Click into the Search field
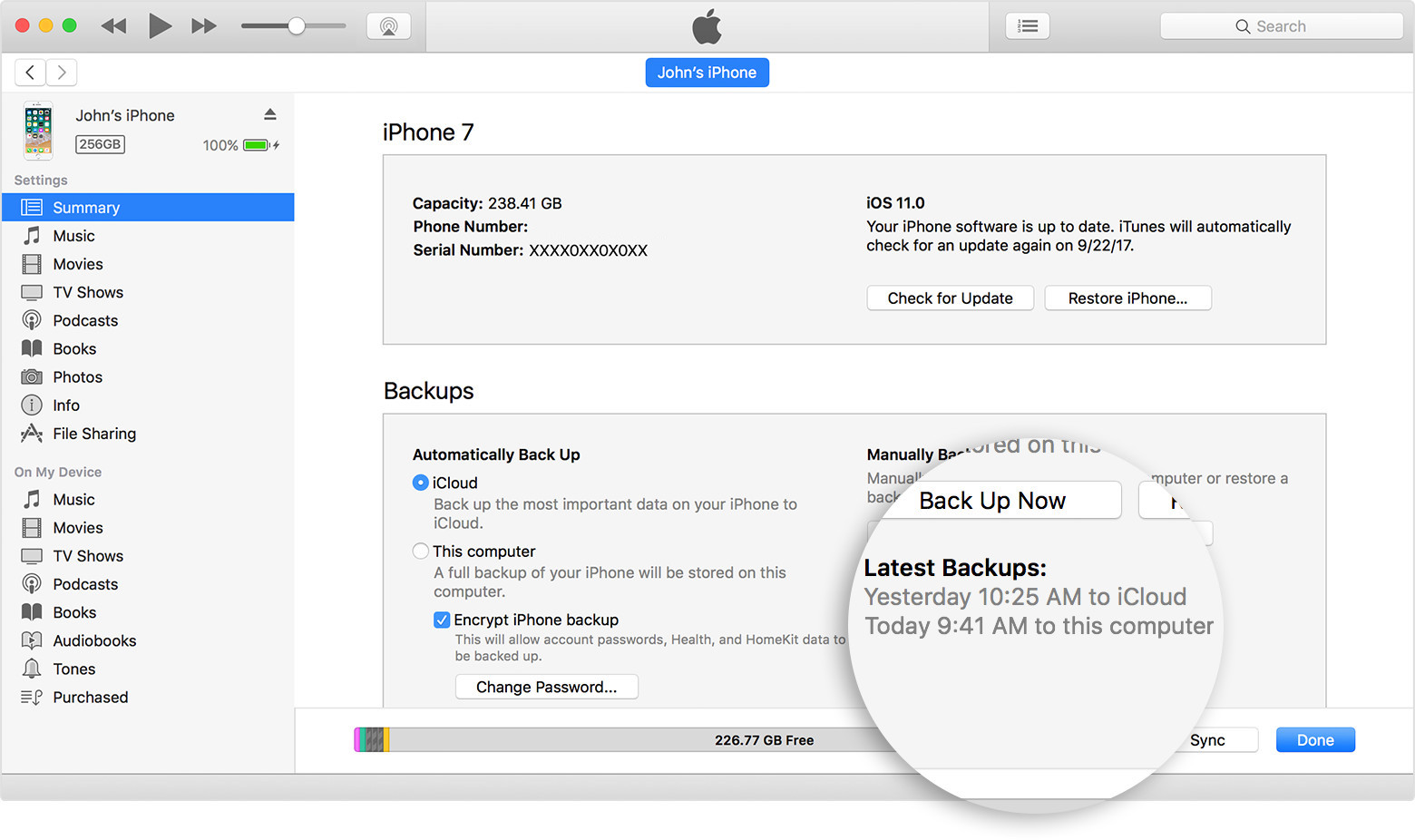 tap(1281, 26)
